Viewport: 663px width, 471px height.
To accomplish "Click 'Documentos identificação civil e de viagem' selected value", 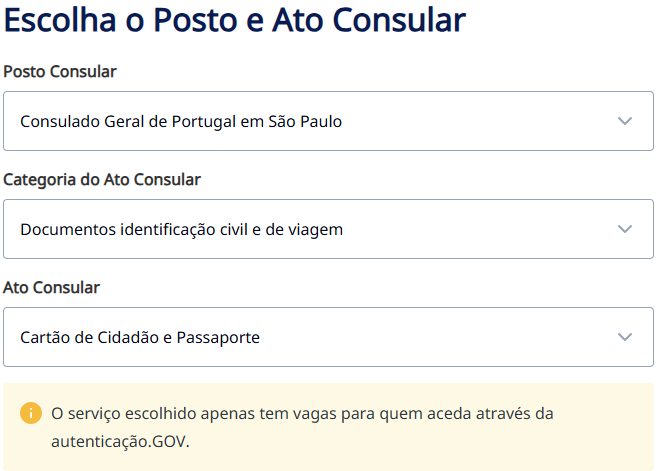I will point(181,230).
